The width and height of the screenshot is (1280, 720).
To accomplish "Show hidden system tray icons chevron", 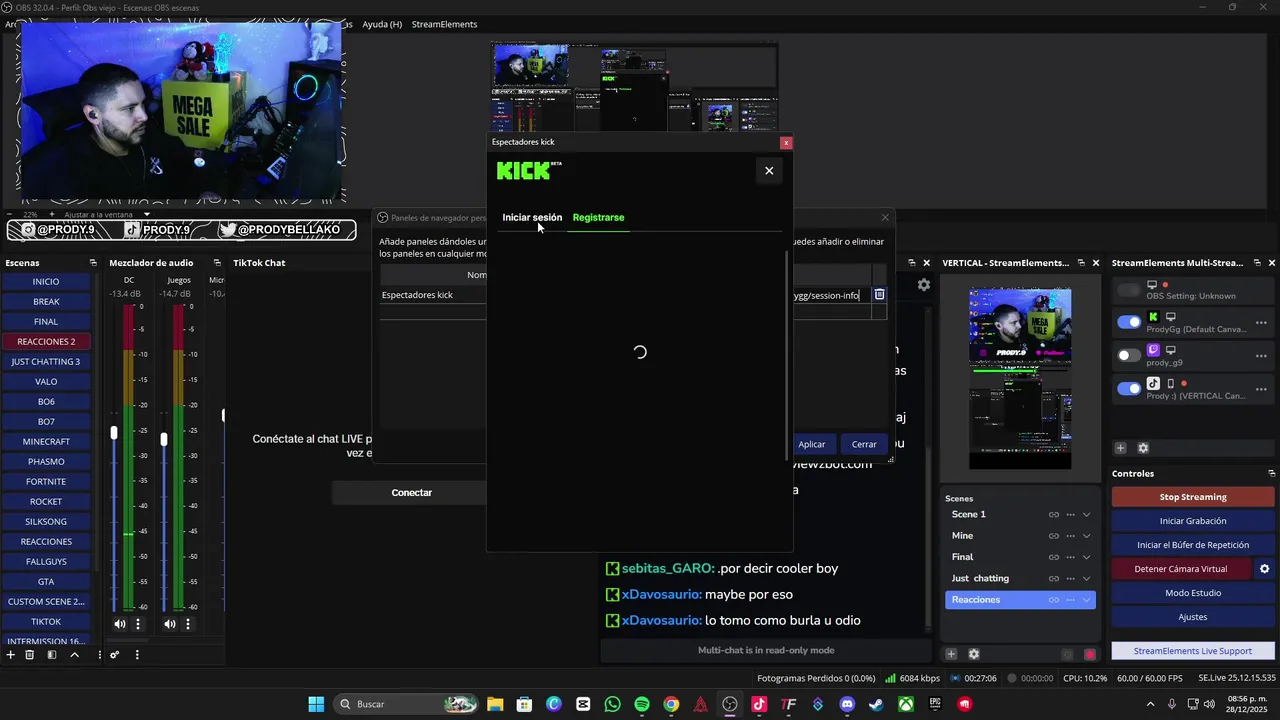I will tap(1150, 704).
